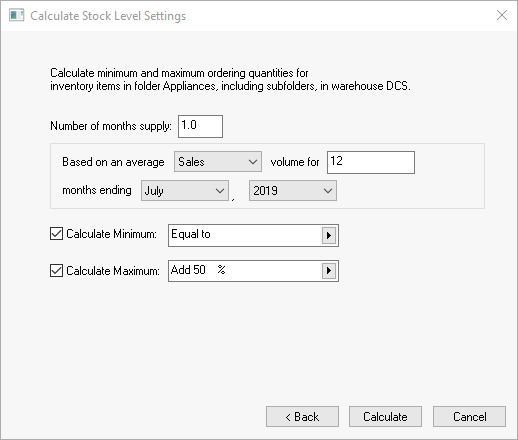Screen dimensions: 518x440
Task: Open the 2019 year dropdown
Action: [x=293, y=191]
